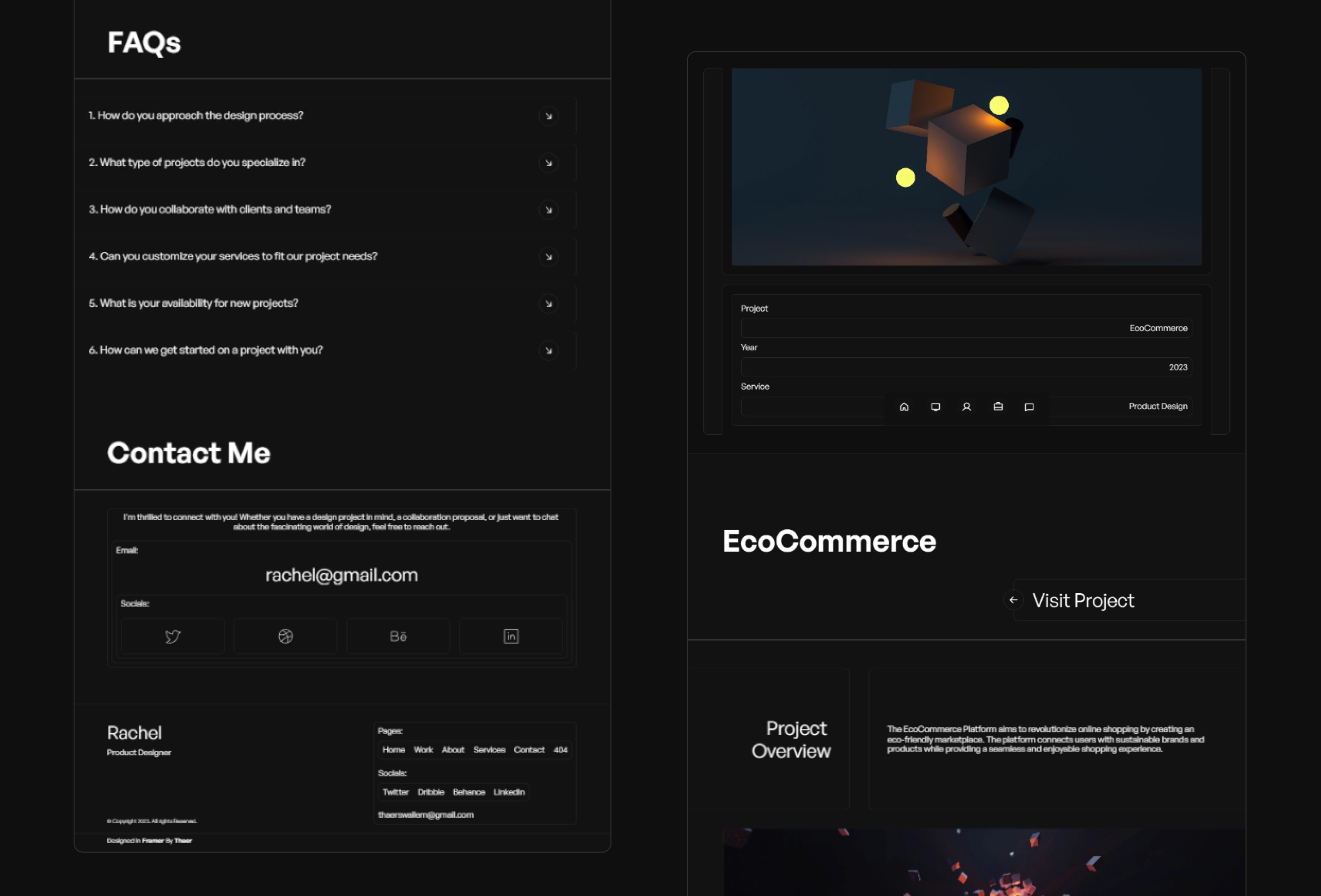Click the user profile icon in nav
Image resolution: width=1321 pixels, height=896 pixels.
point(966,407)
